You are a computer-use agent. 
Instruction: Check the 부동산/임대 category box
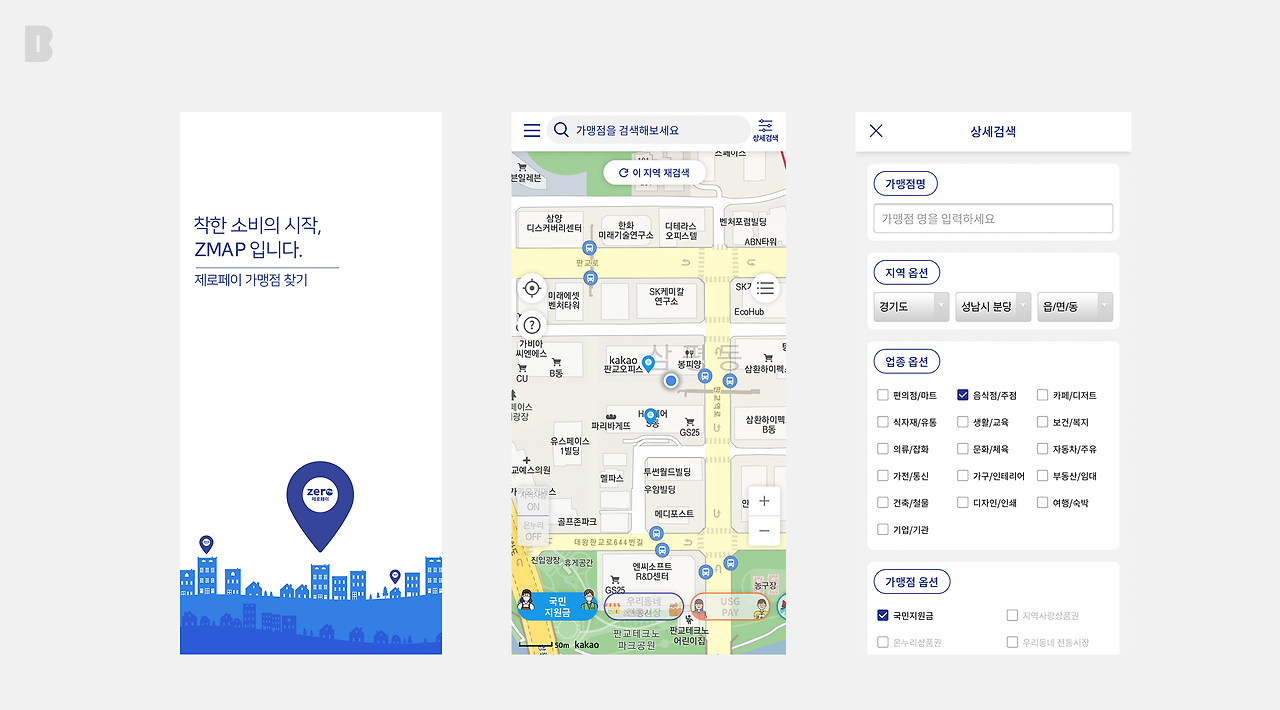[1043, 476]
